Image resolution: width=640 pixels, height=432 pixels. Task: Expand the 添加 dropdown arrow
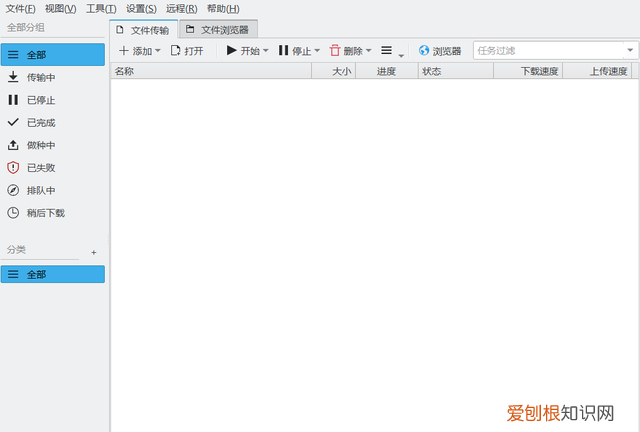(x=158, y=51)
